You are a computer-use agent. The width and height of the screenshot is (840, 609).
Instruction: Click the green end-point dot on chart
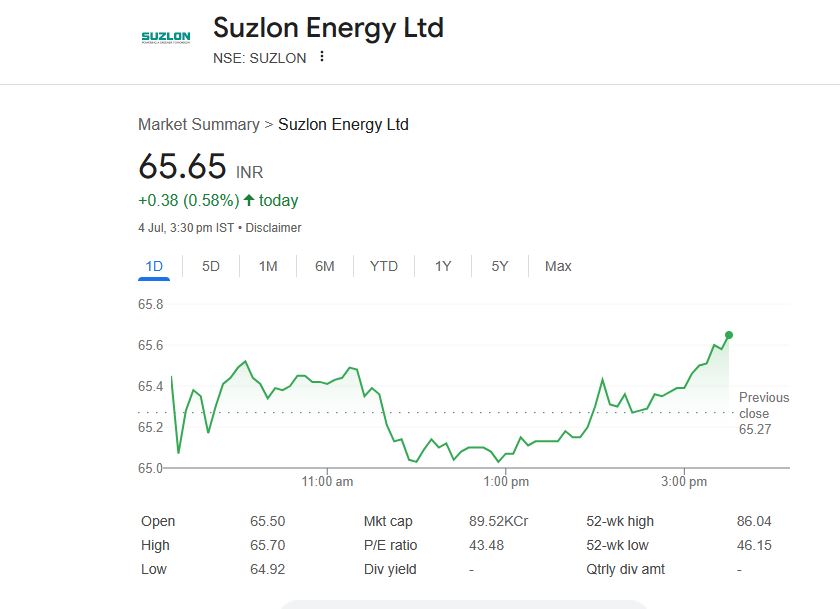pyautogui.click(x=729, y=335)
